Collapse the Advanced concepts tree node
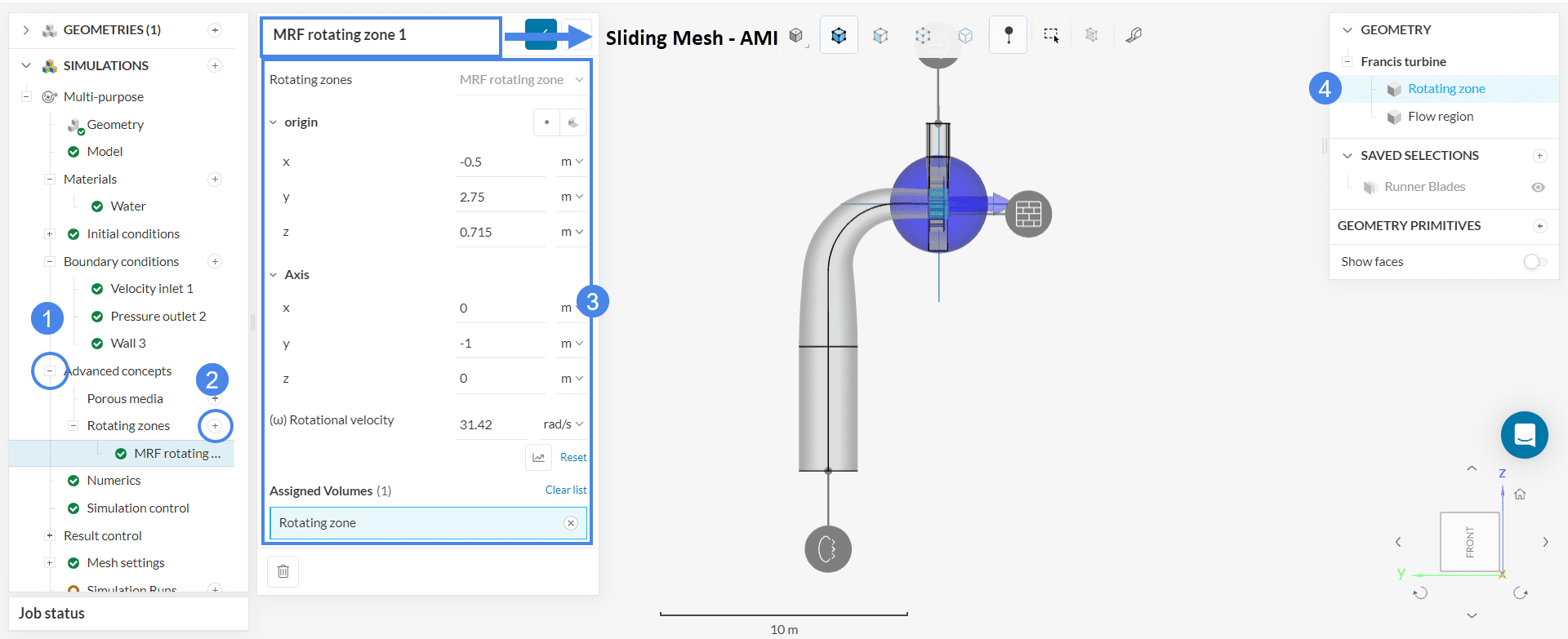Screen dimensions: 1568x639 (x=50, y=371)
